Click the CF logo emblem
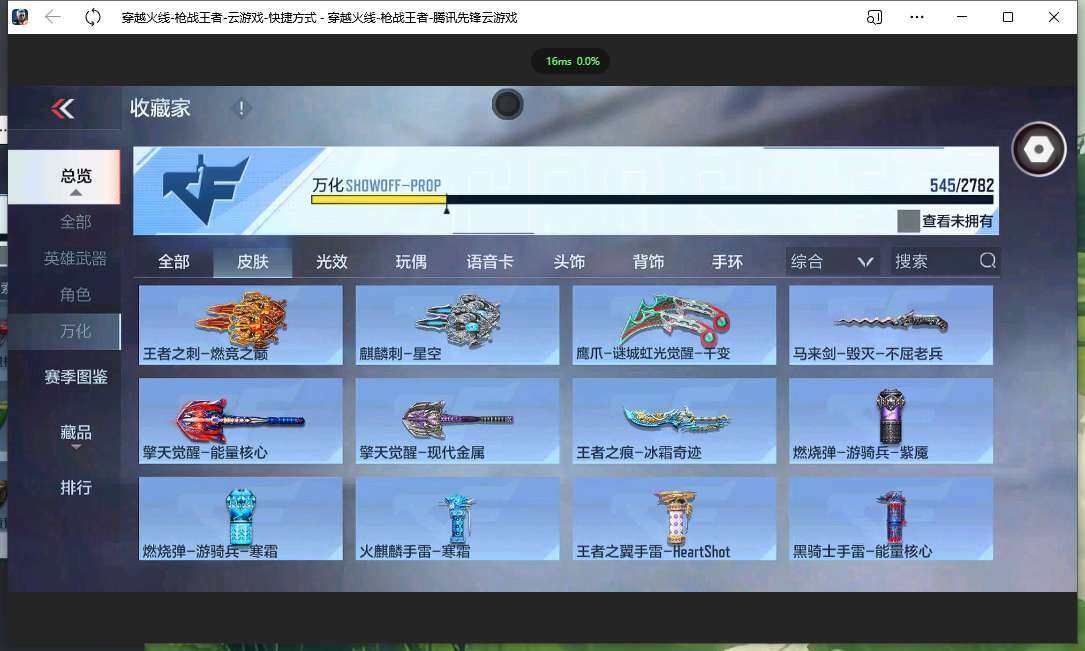1085x651 pixels. click(x=205, y=190)
